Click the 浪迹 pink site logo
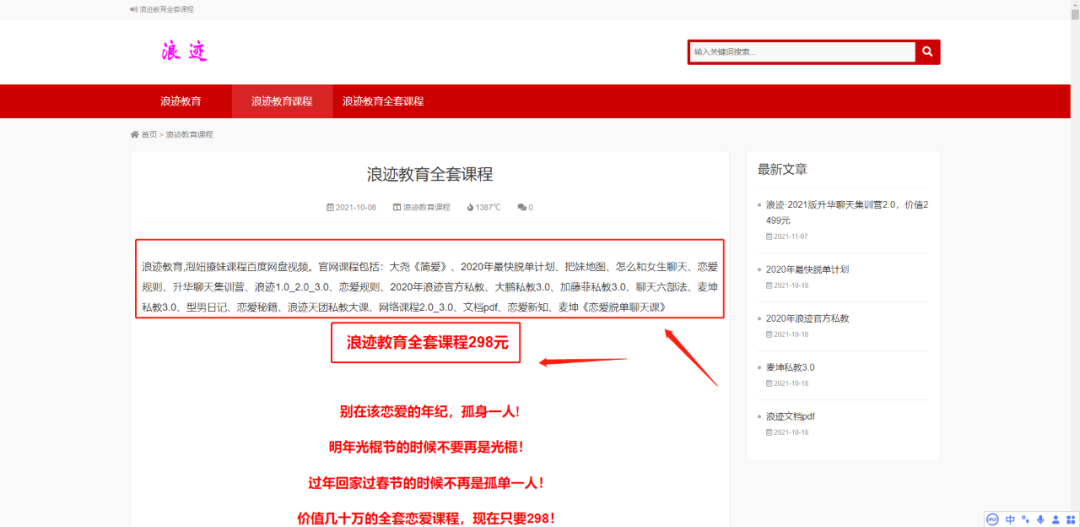Viewport: 1080px width, 527px height. point(185,51)
